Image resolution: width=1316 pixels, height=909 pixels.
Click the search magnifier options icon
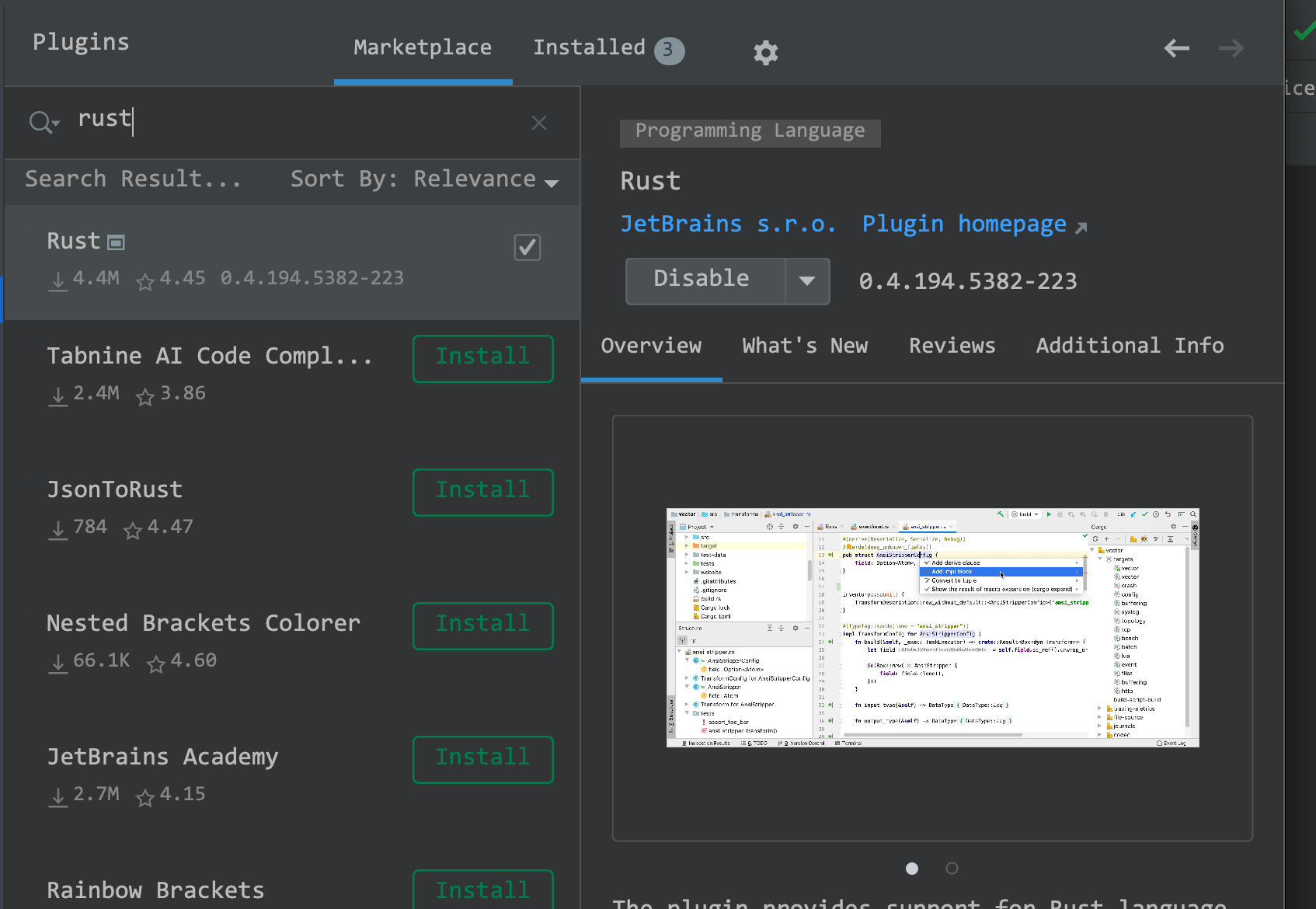tap(44, 122)
